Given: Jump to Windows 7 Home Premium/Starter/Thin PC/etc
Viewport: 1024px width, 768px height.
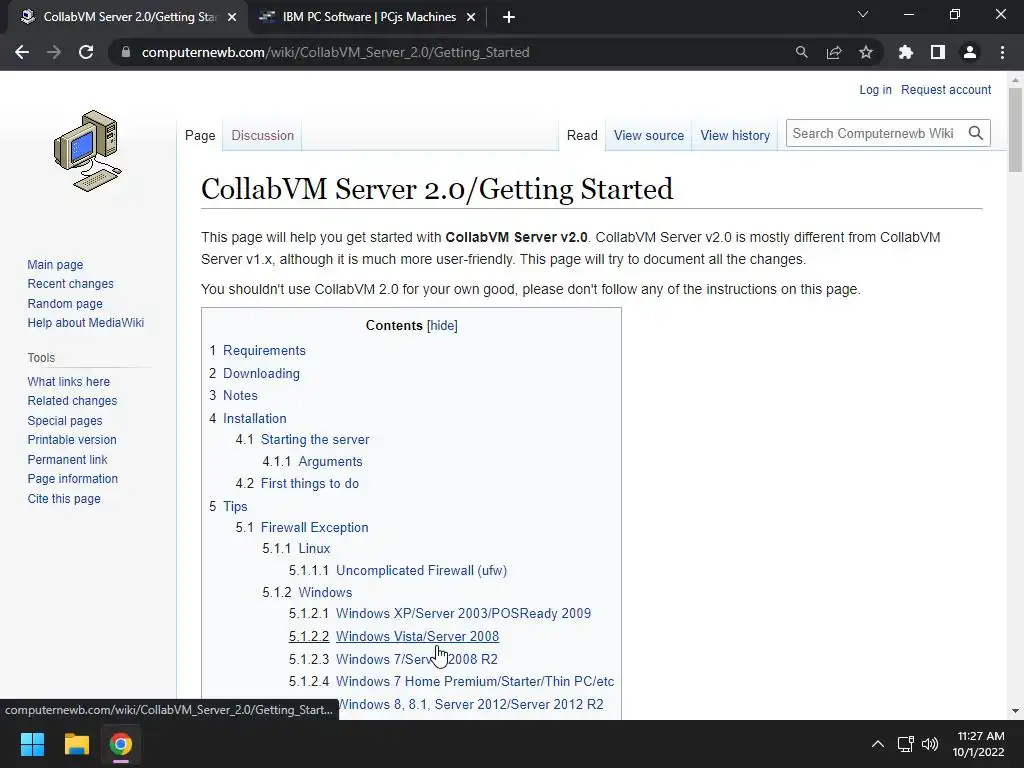Looking at the screenshot, I should click(452, 681).
